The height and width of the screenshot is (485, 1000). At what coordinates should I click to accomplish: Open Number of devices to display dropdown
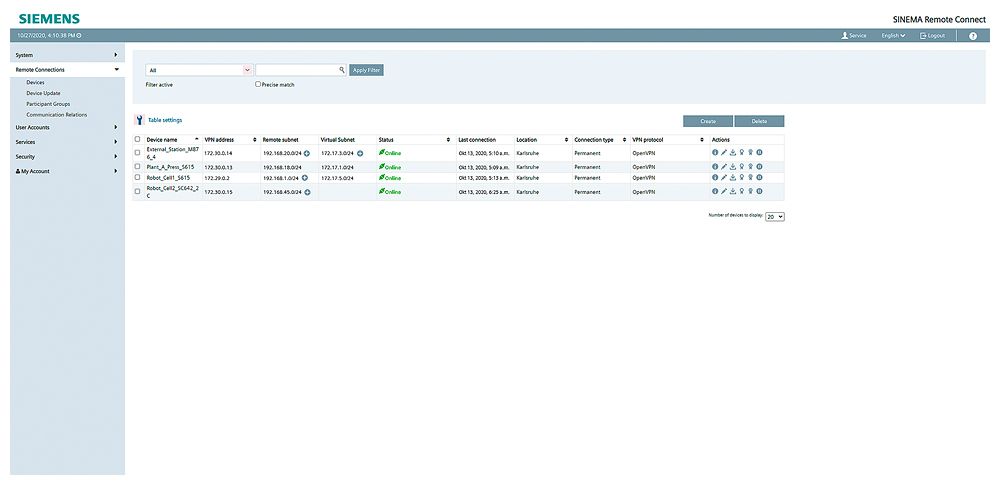775,217
